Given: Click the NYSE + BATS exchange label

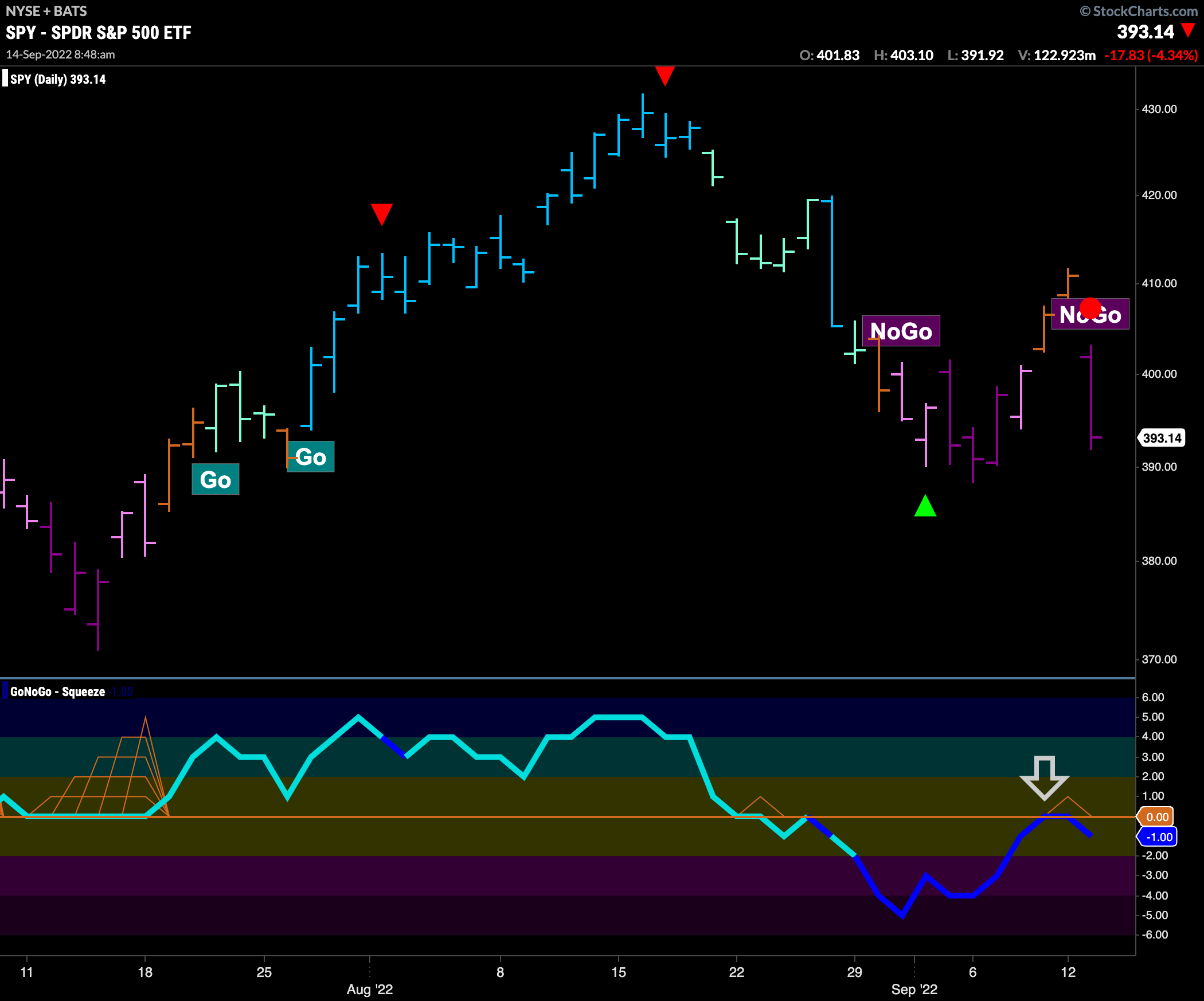Looking at the screenshot, I should 46,11.
